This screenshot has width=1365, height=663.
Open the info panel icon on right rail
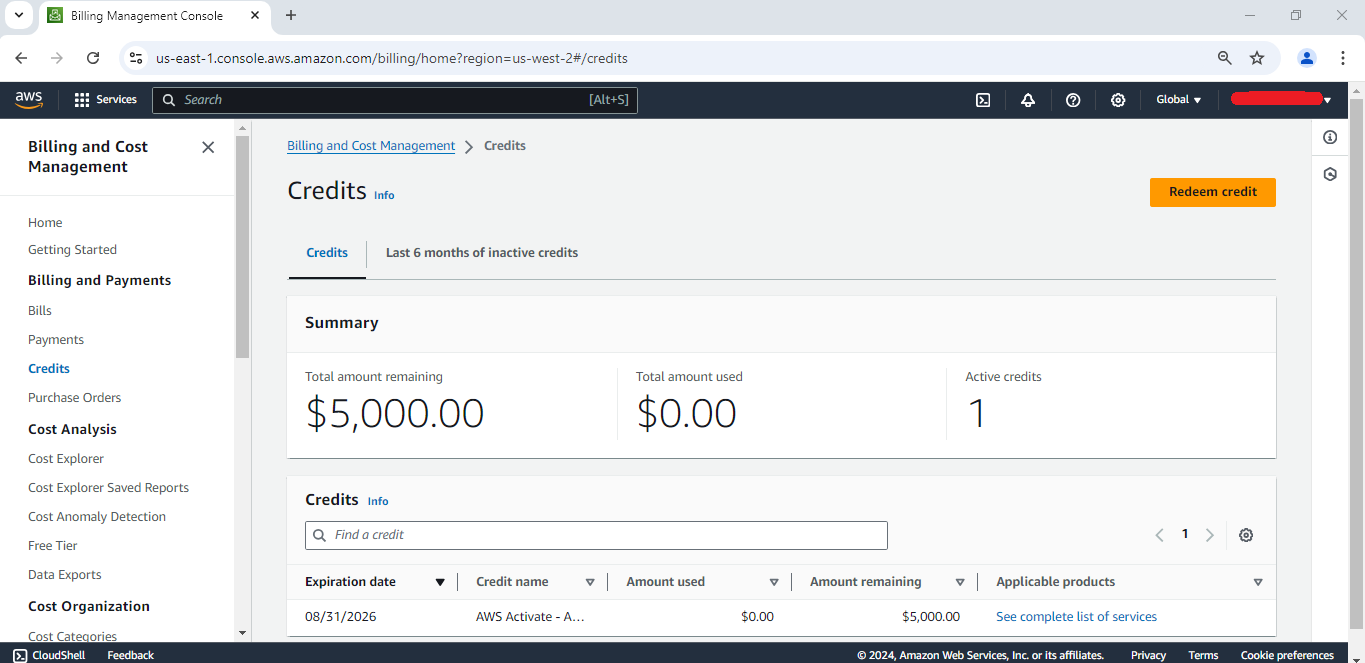point(1330,137)
